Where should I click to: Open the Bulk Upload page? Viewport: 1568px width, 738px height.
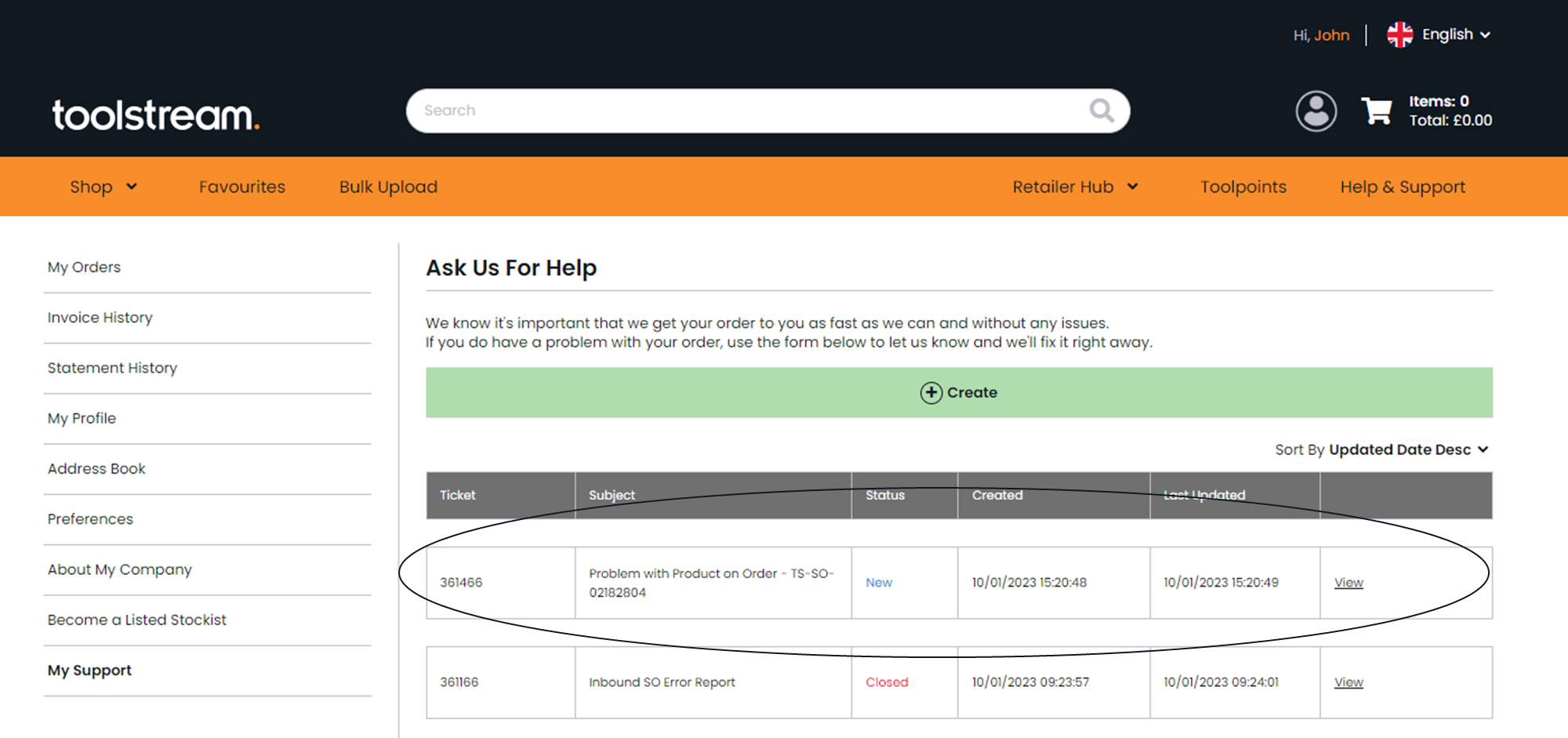[387, 187]
